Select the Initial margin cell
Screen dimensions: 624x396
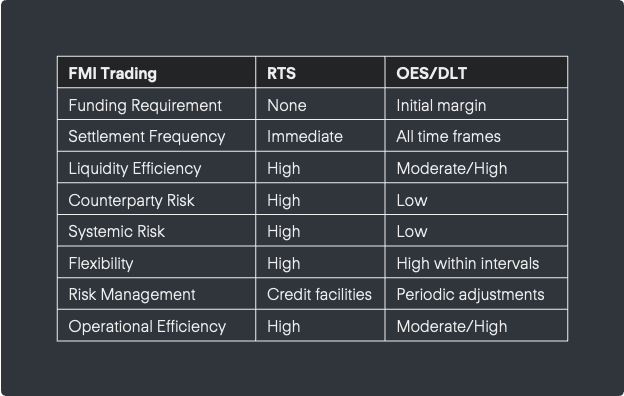tap(476, 104)
